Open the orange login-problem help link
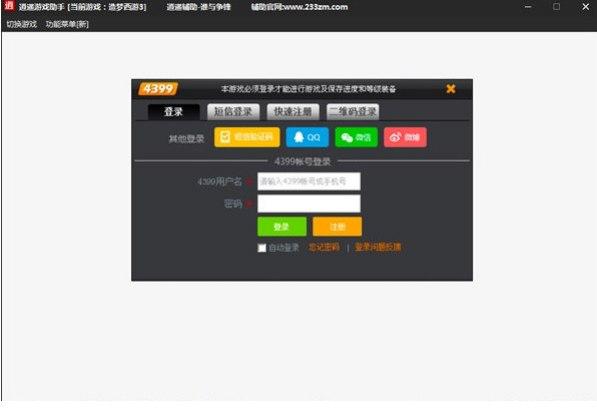Screen dimensions: 597x408 tap(378, 247)
